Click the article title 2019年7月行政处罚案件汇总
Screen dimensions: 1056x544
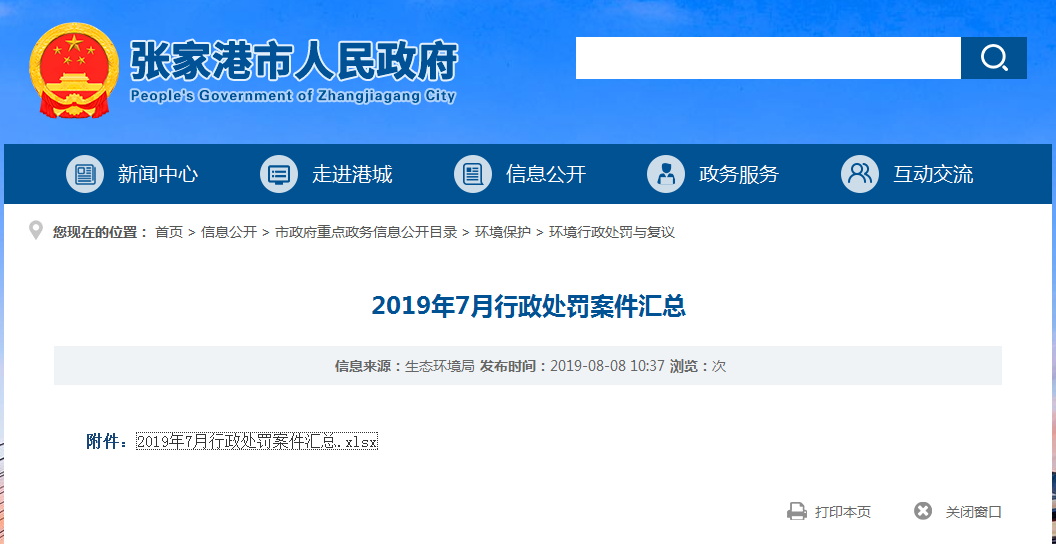528,306
